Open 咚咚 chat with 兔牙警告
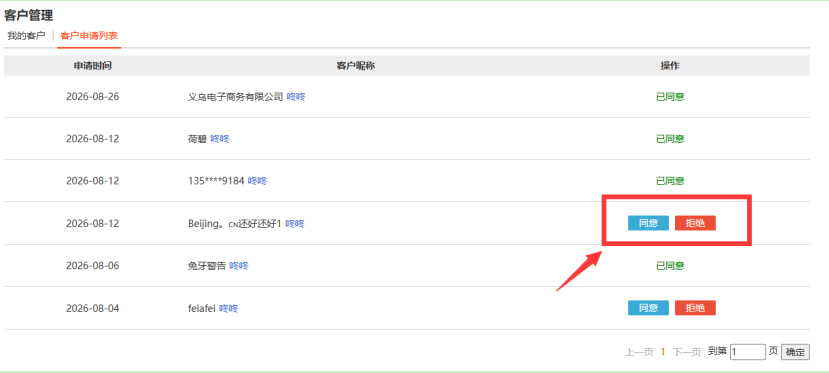The width and height of the screenshot is (829, 373). point(239,266)
